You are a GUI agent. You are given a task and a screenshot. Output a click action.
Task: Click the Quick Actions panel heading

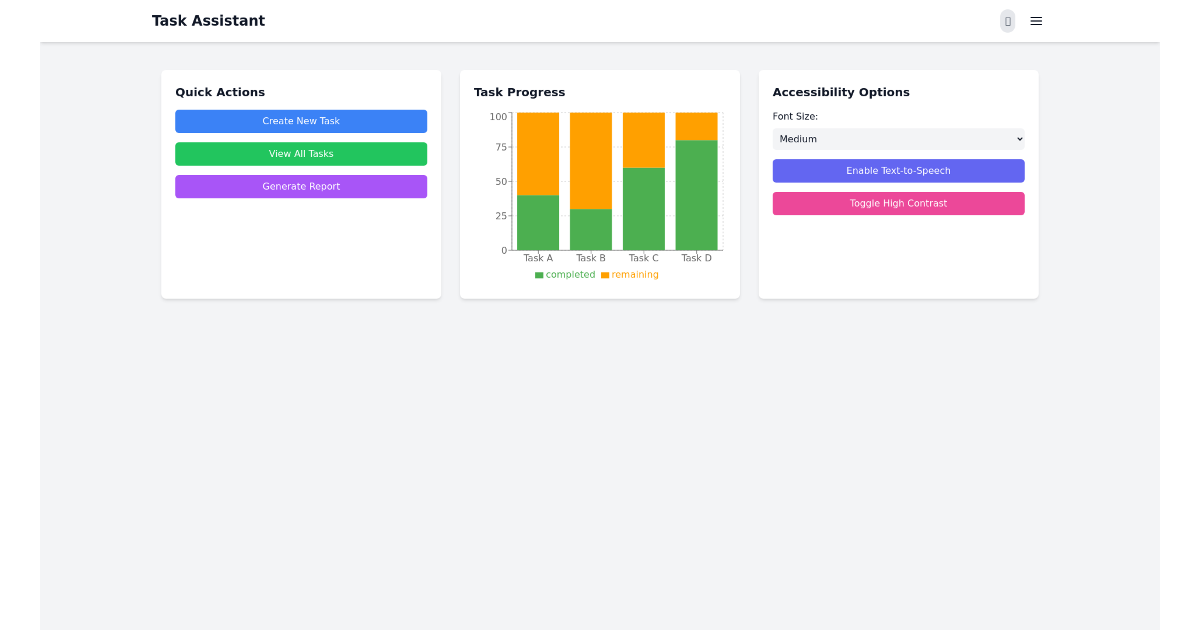click(220, 91)
